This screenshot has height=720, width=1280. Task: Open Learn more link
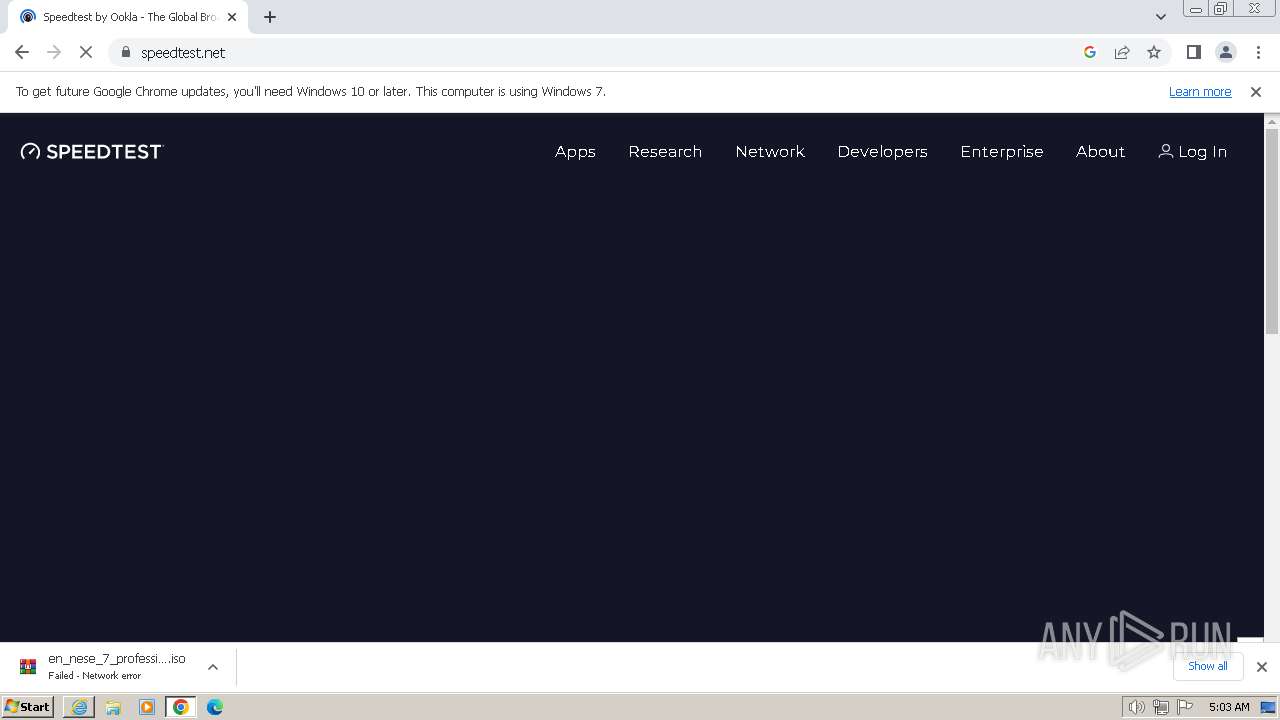click(1200, 91)
